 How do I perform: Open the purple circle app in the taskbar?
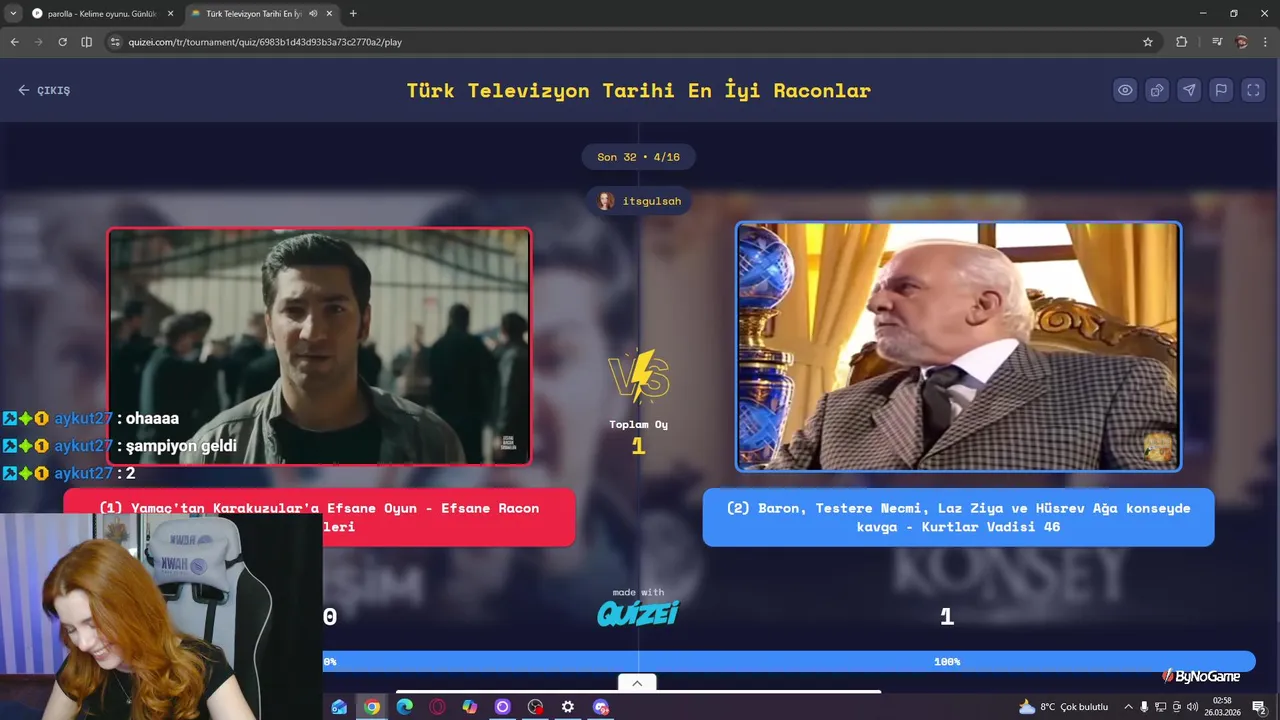tap(503, 707)
